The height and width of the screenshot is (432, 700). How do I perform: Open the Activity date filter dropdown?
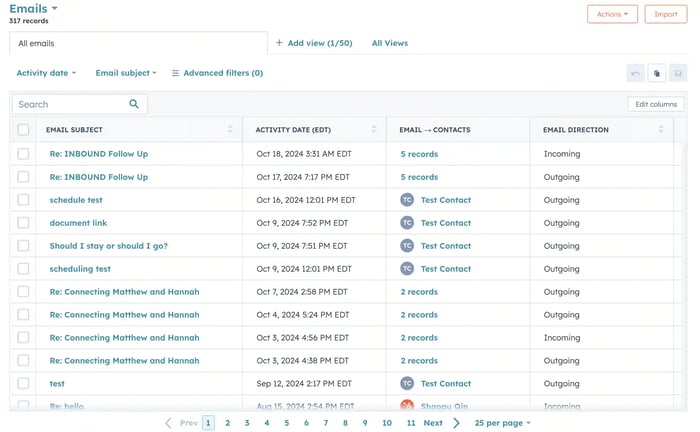click(46, 73)
